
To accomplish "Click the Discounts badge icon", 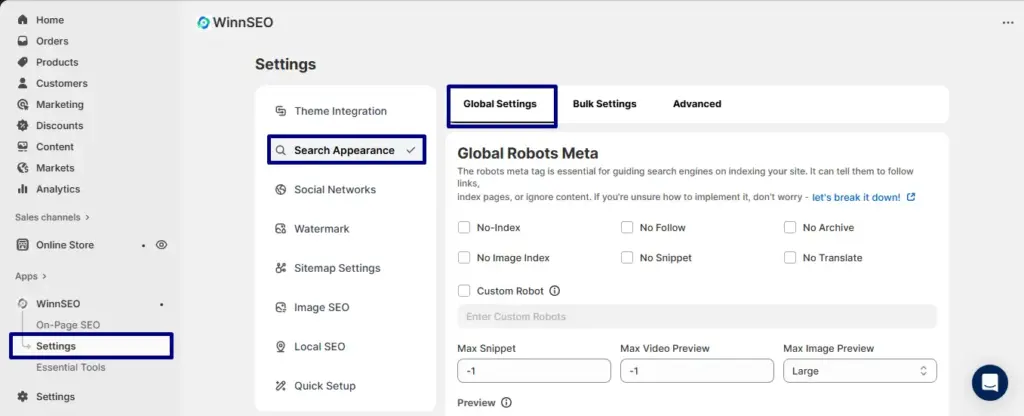I will click(x=23, y=125).
